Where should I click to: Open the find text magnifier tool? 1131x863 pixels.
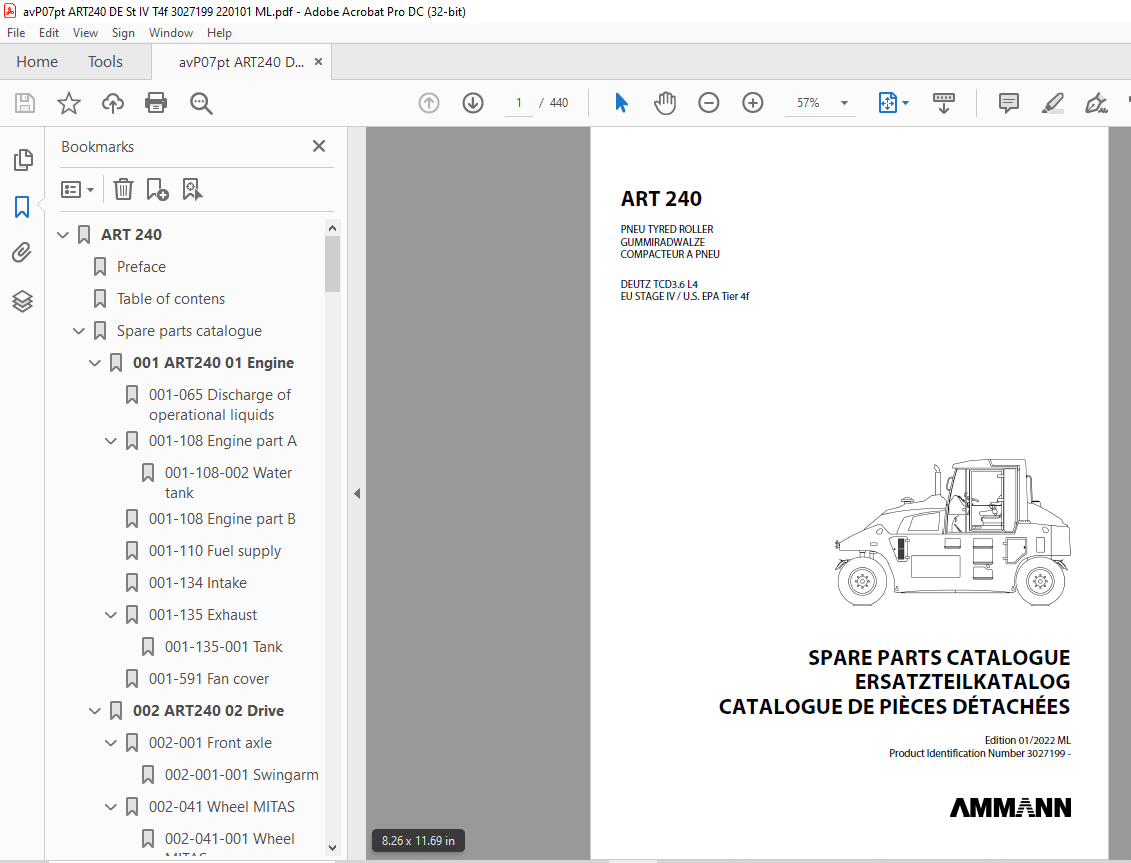pos(201,103)
